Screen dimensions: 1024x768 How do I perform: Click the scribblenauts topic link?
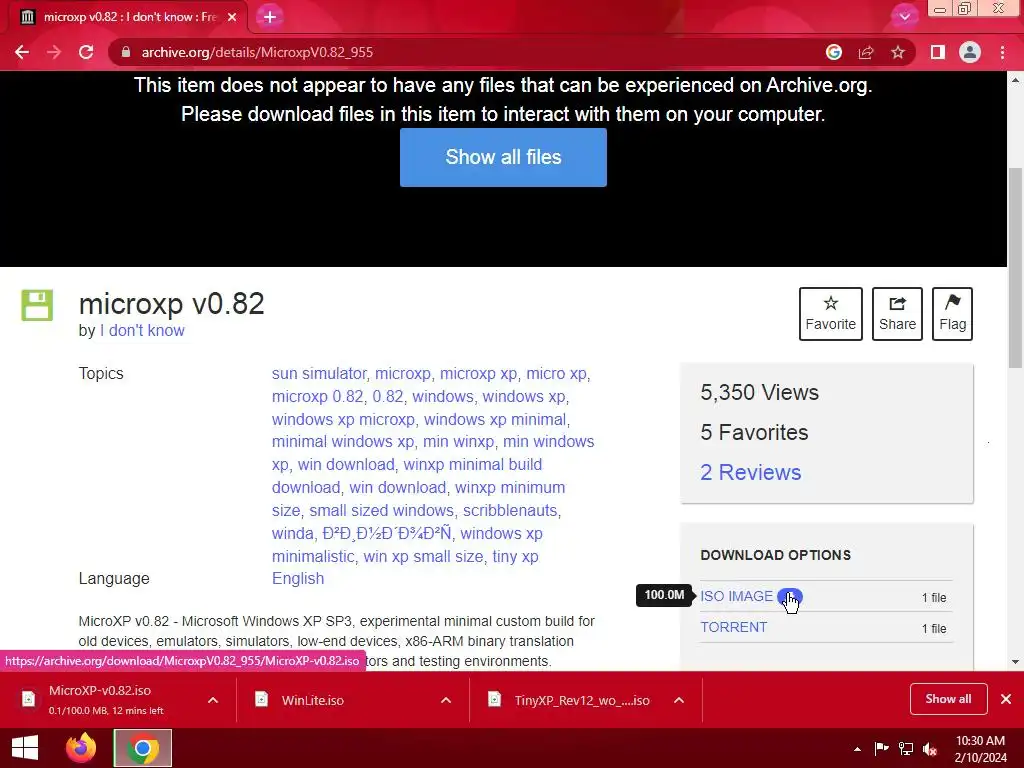pyautogui.click(x=511, y=510)
